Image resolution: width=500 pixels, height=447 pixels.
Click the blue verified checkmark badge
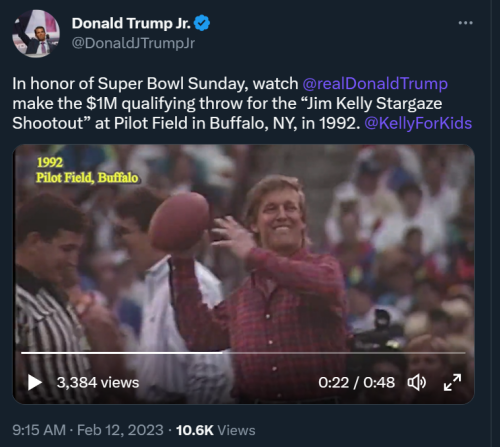point(202,23)
